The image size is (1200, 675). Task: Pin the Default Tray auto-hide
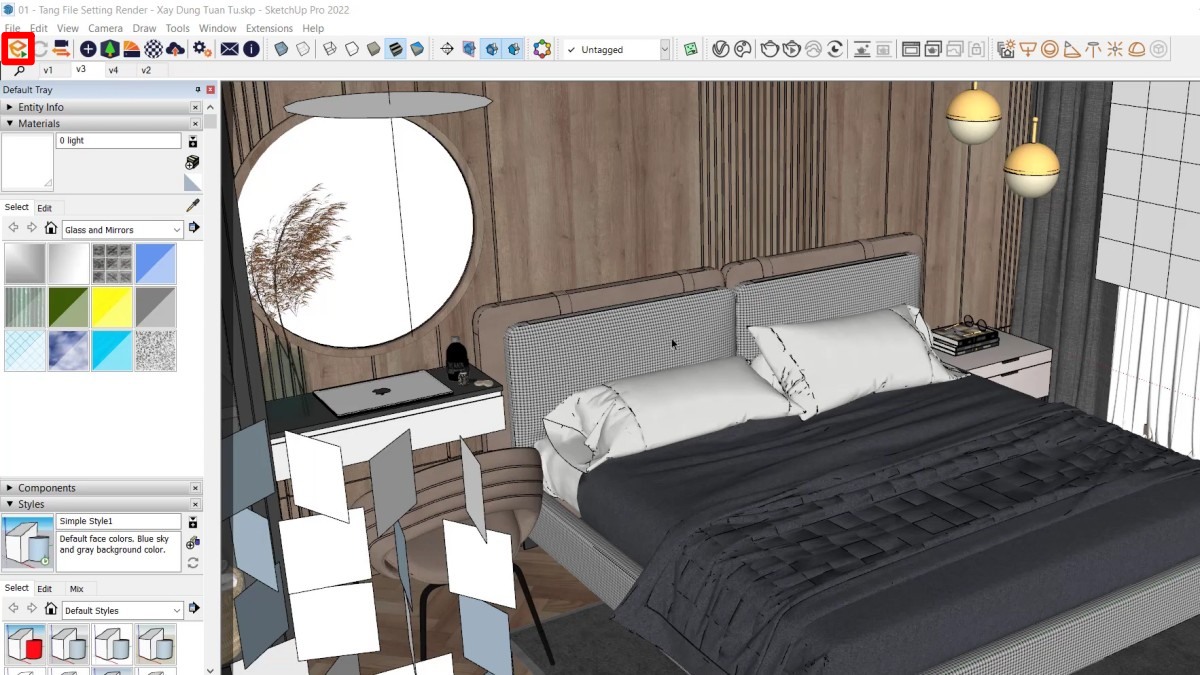(198, 90)
